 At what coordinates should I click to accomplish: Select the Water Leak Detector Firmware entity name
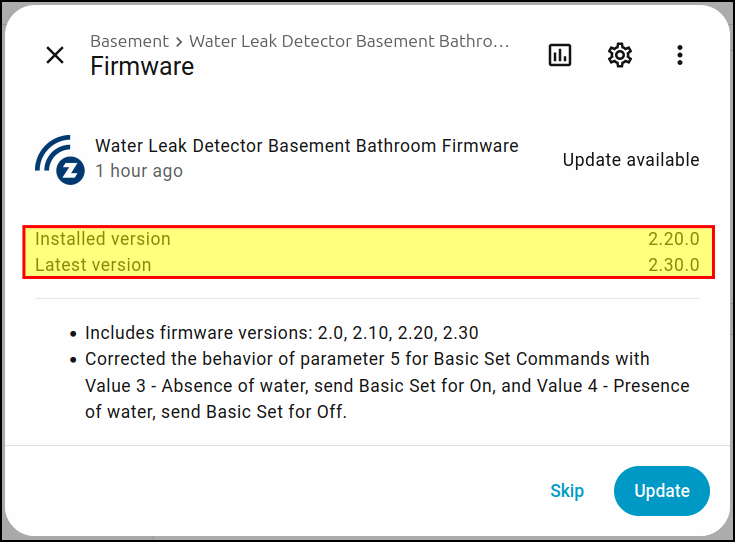click(x=306, y=146)
